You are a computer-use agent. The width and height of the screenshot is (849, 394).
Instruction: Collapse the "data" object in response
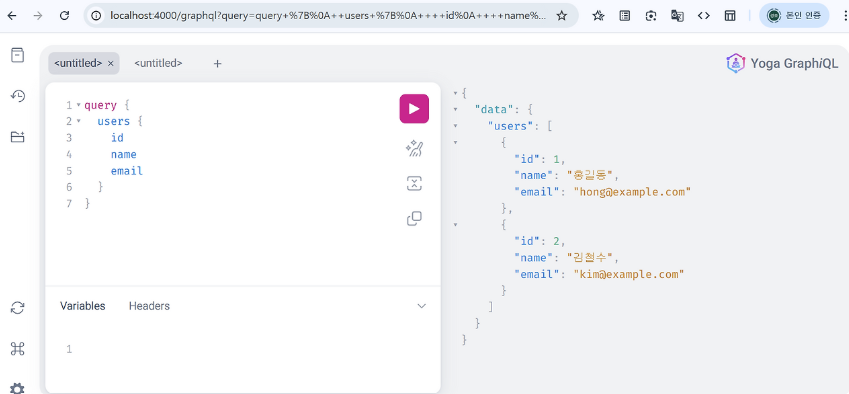pos(455,109)
